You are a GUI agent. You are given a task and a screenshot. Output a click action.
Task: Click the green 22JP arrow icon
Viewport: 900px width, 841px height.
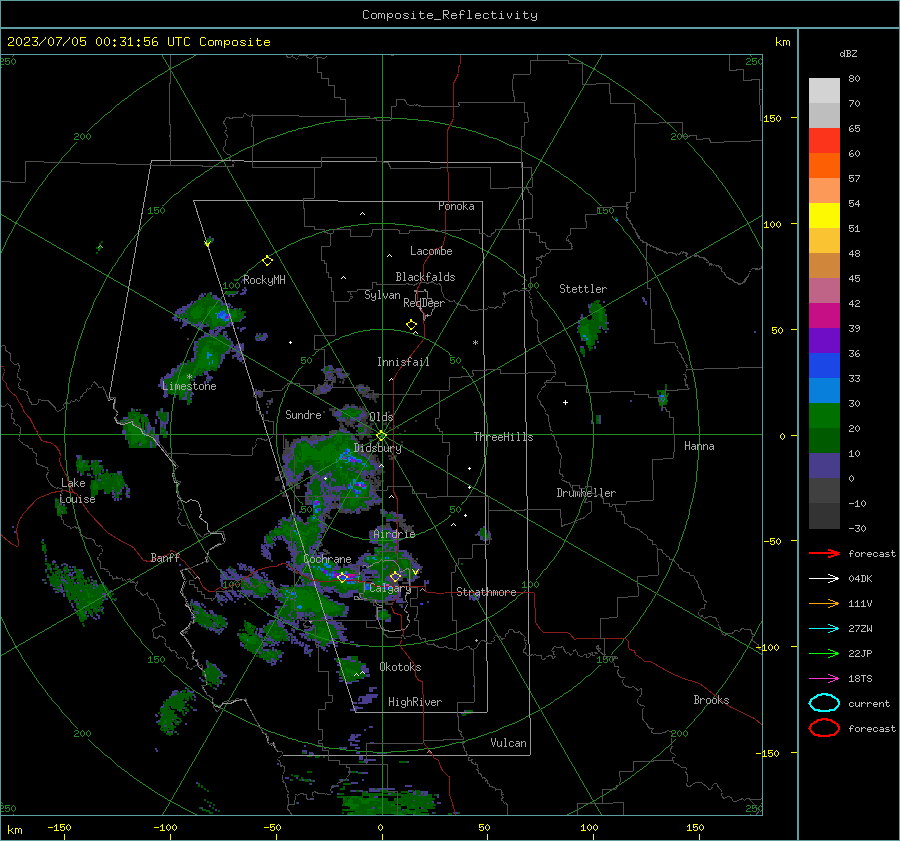pyautogui.click(x=824, y=653)
